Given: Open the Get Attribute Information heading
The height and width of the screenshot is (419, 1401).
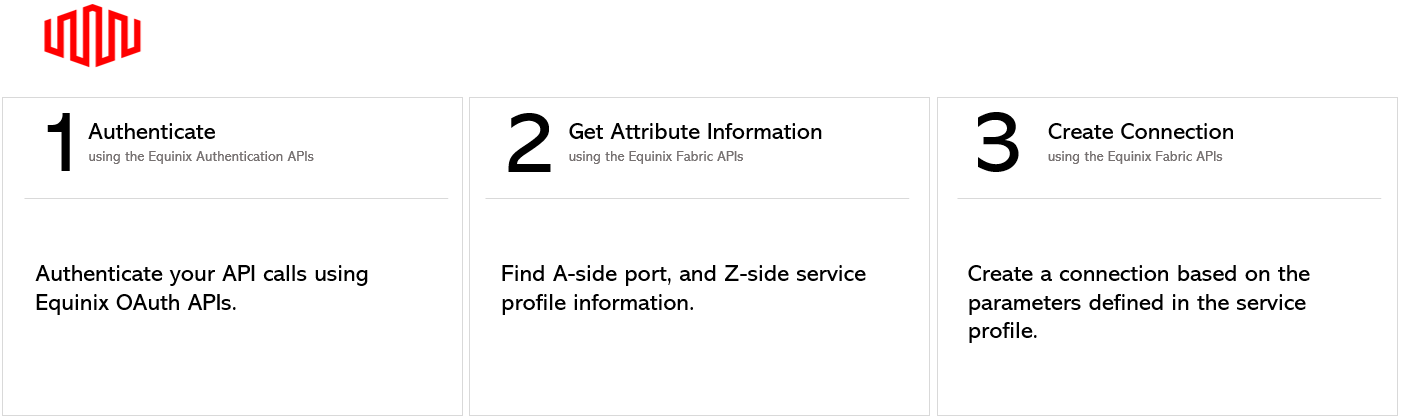Looking at the screenshot, I should pos(695,132).
